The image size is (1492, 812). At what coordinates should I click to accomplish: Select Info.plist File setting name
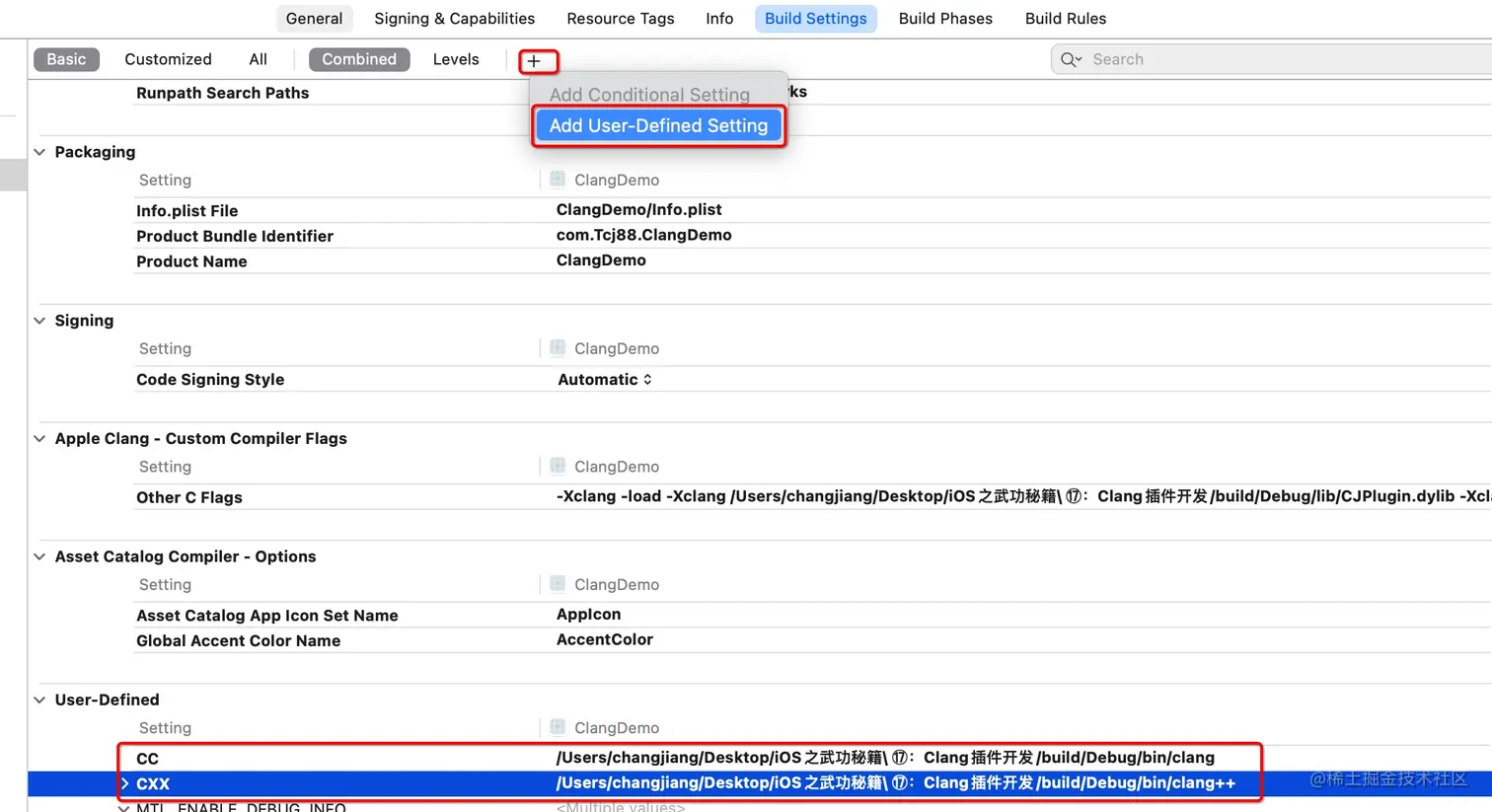tap(186, 211)
